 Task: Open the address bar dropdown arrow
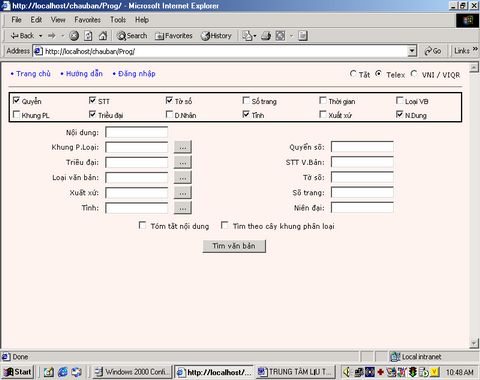click(412, 51)
